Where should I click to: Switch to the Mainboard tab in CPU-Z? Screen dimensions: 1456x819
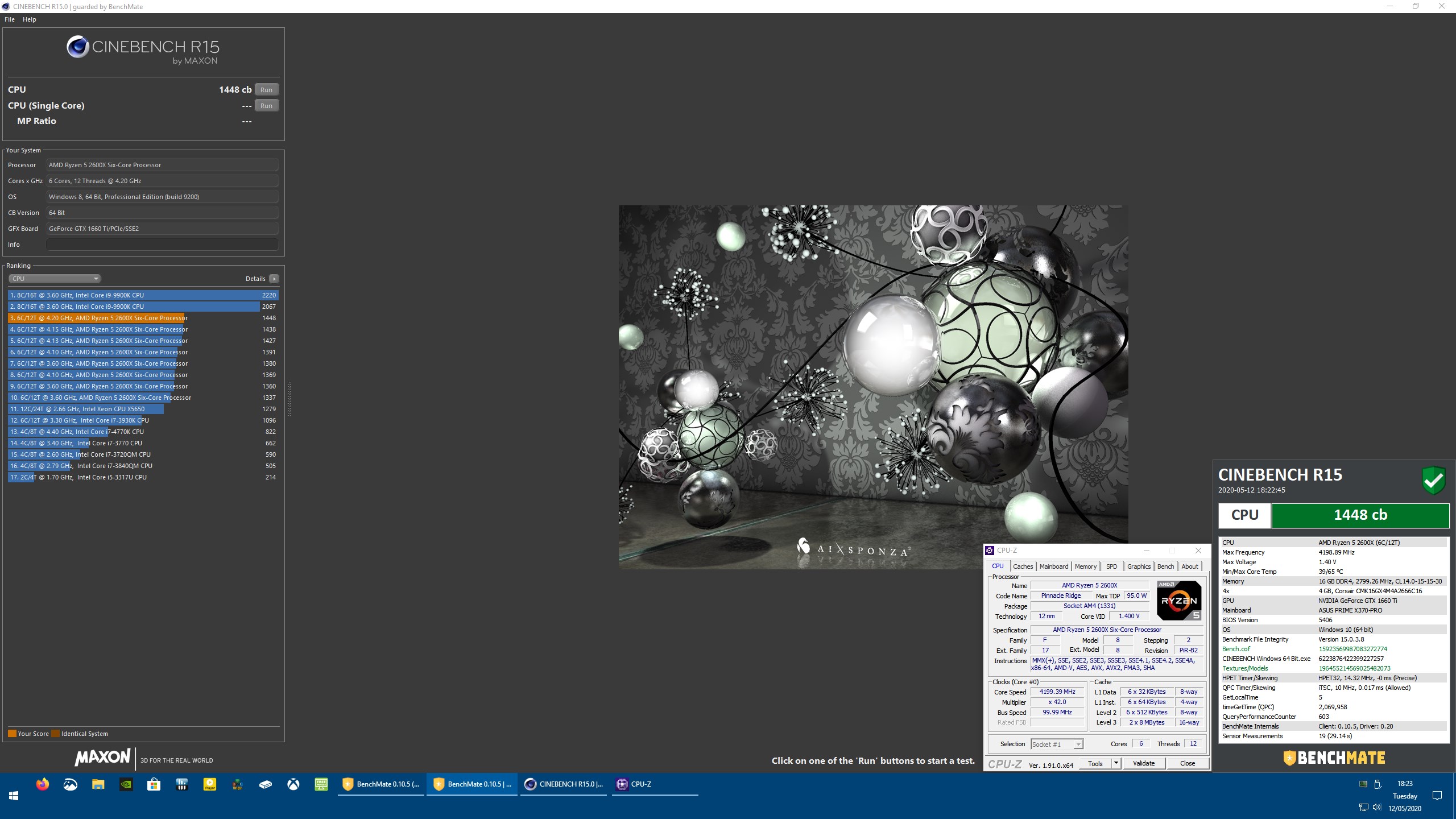[x=1053, y=566]
